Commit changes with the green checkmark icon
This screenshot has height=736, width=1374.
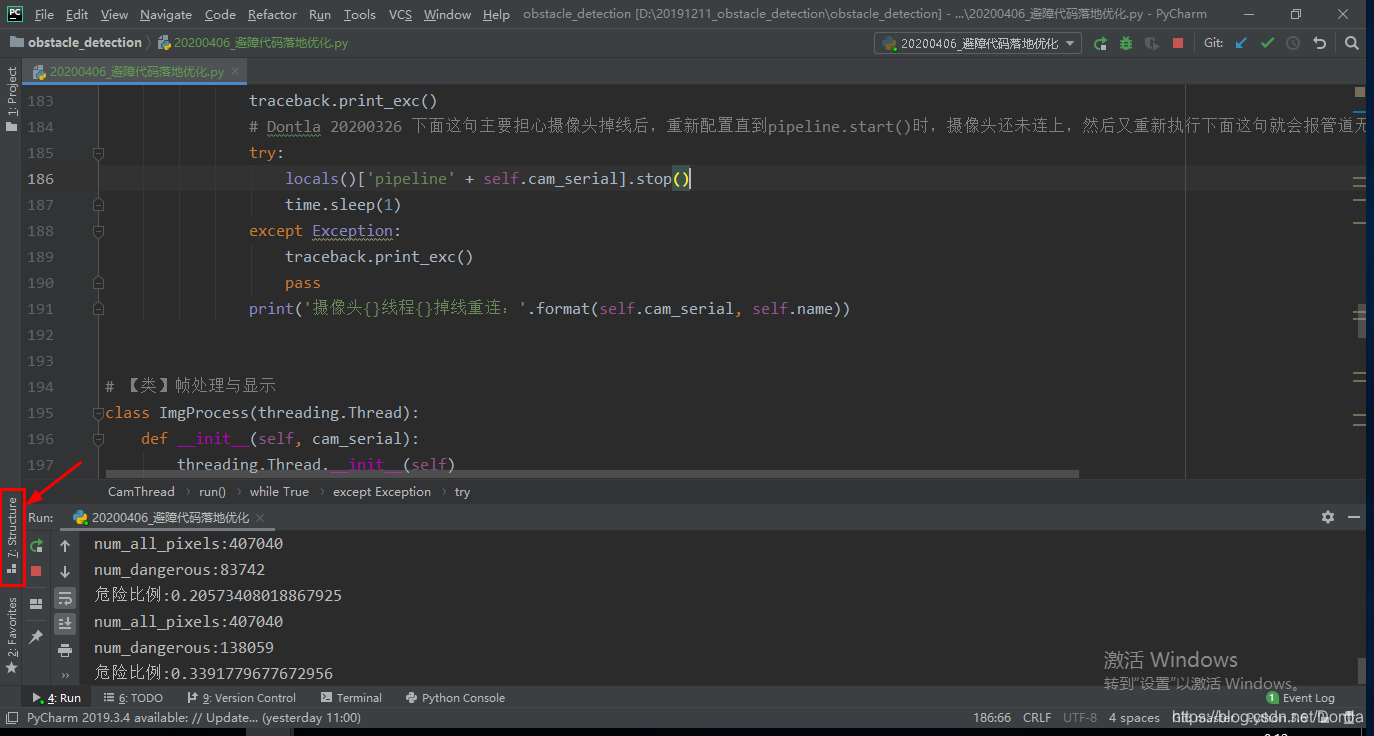(x=1270, y=42)
